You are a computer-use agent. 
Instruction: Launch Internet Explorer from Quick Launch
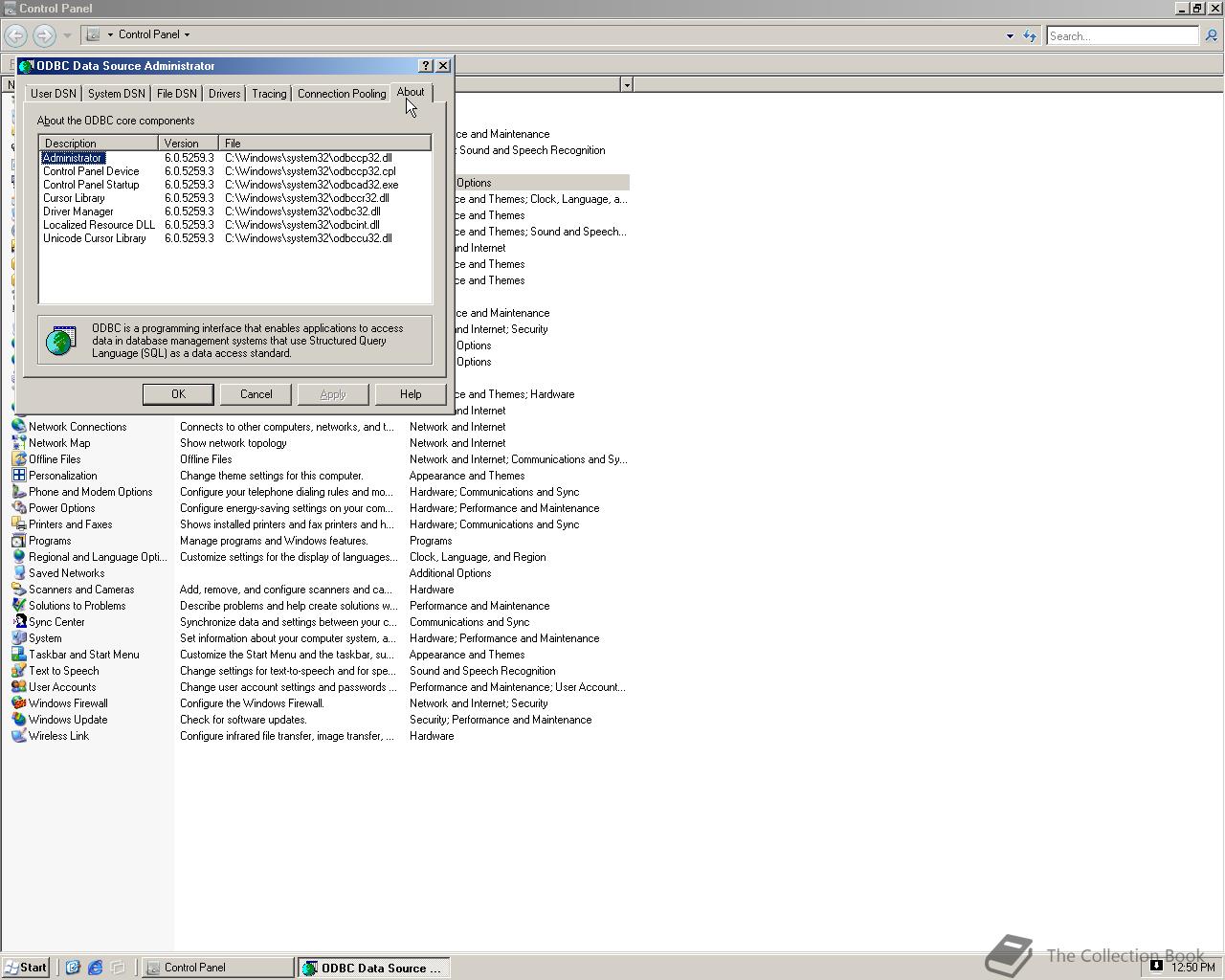coord(95,968)
